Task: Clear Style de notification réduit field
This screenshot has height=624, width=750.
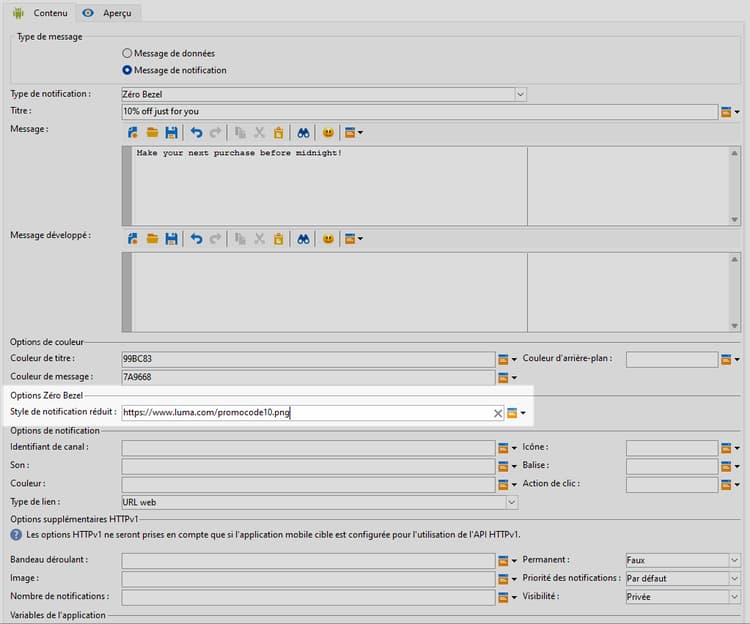Action: point(497,413)
